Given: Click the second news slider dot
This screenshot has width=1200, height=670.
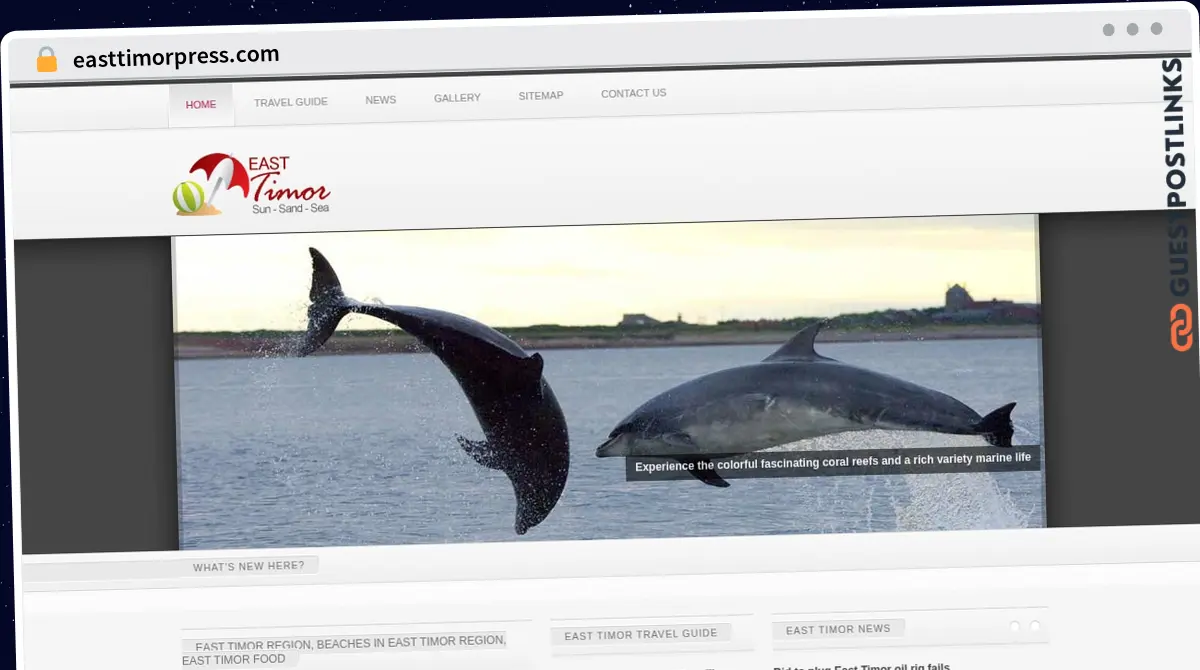Looking at the screenshot, I should 1035,626.
